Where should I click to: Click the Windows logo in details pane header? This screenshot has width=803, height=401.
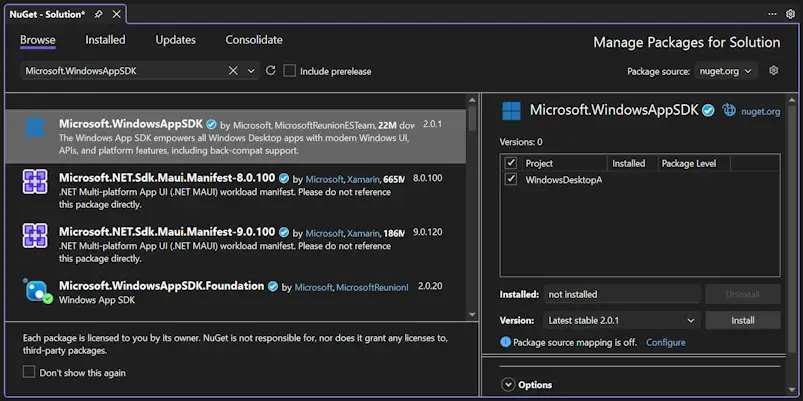[511, 111]
